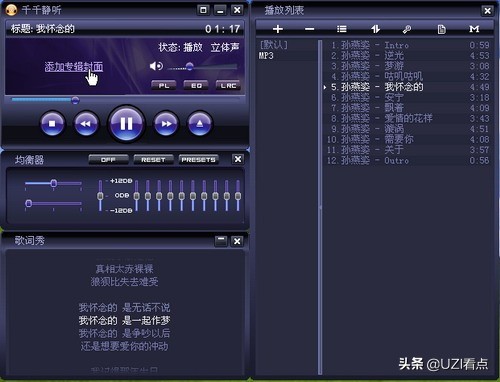Click the stop playback button
This screenshot has width=500, height=382.
click(52, 124)
